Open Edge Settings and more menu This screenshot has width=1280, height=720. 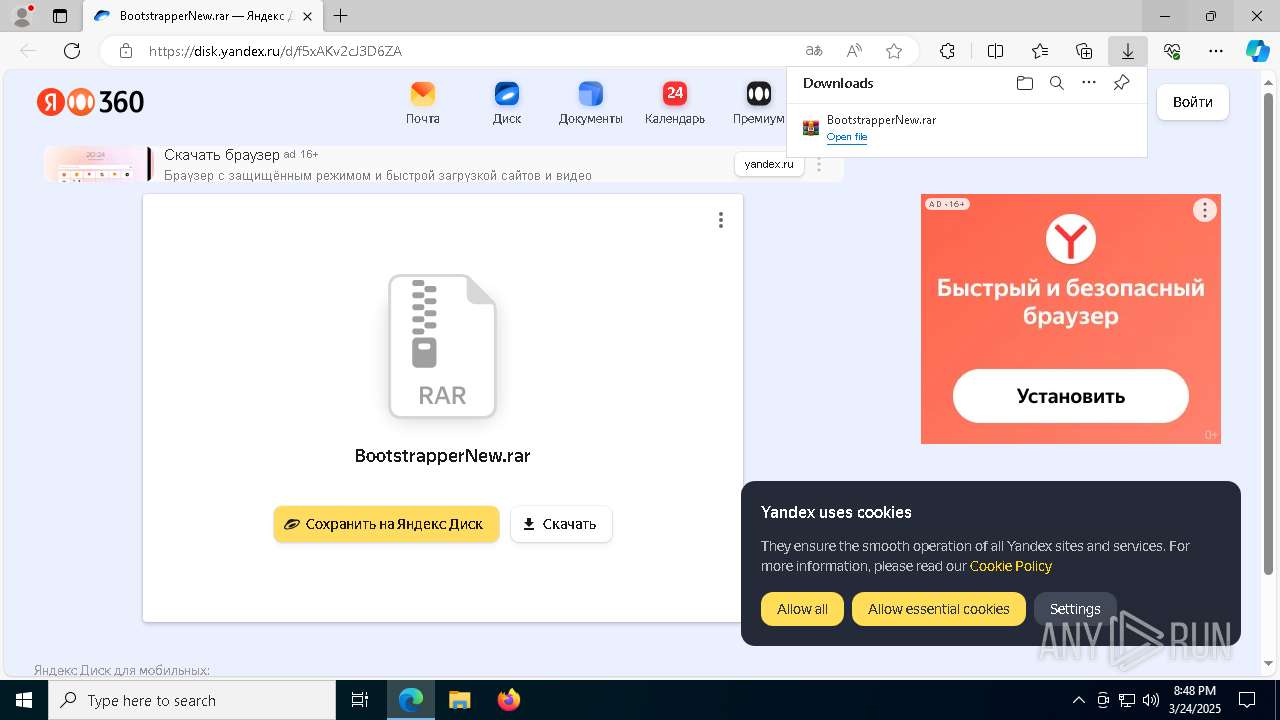pyautogui.click(x=1216, y=51)
